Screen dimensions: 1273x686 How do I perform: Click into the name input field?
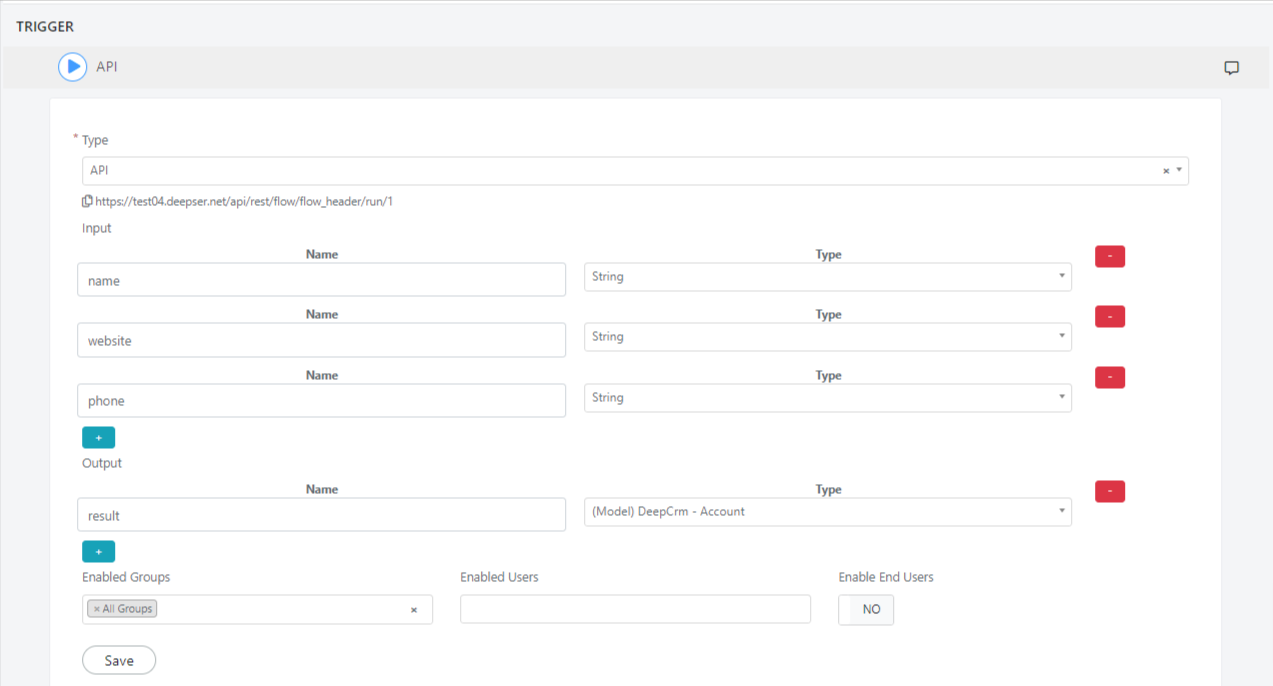[322, 280]
